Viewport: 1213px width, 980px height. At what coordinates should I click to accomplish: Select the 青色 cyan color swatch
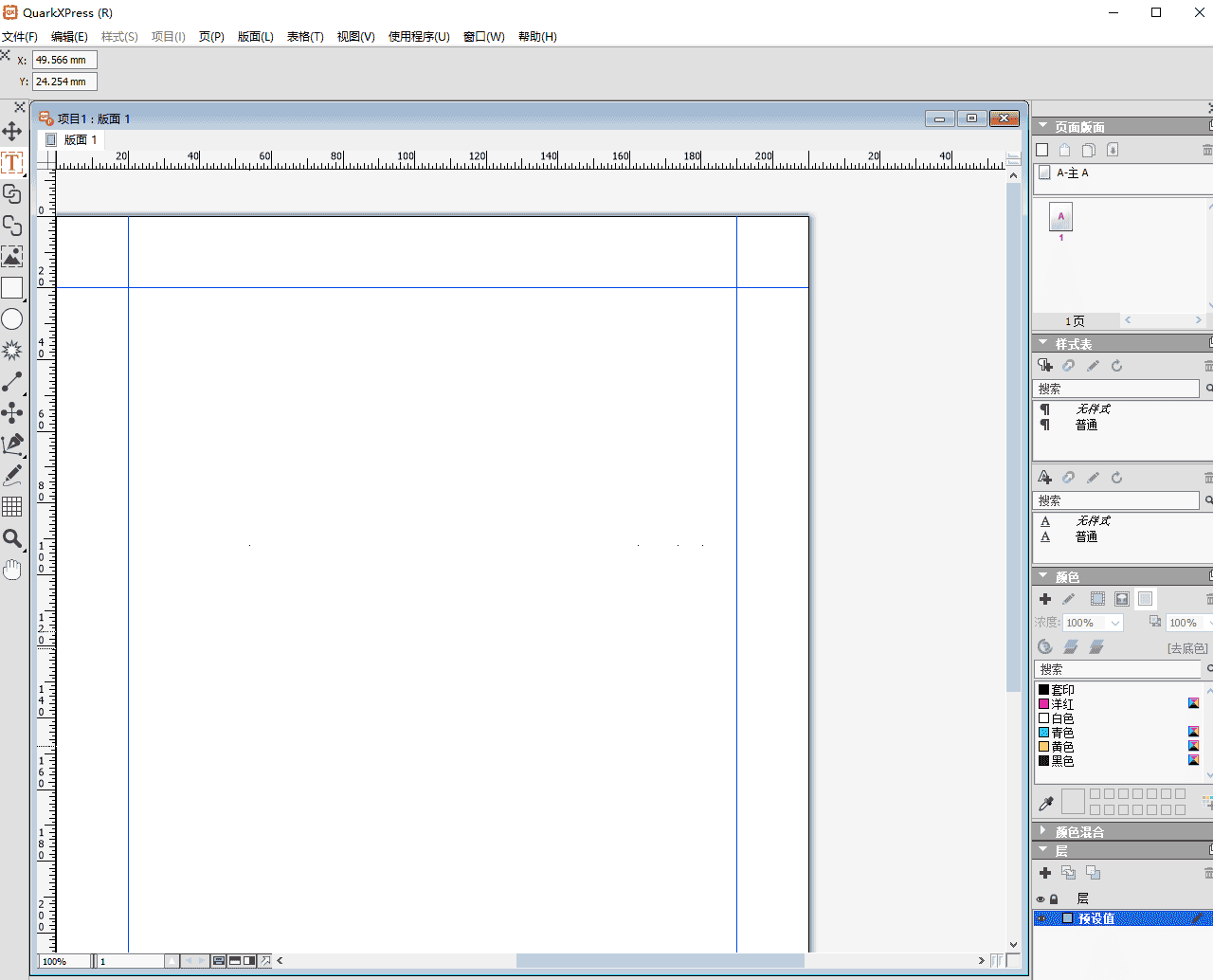coord(1043,733)
